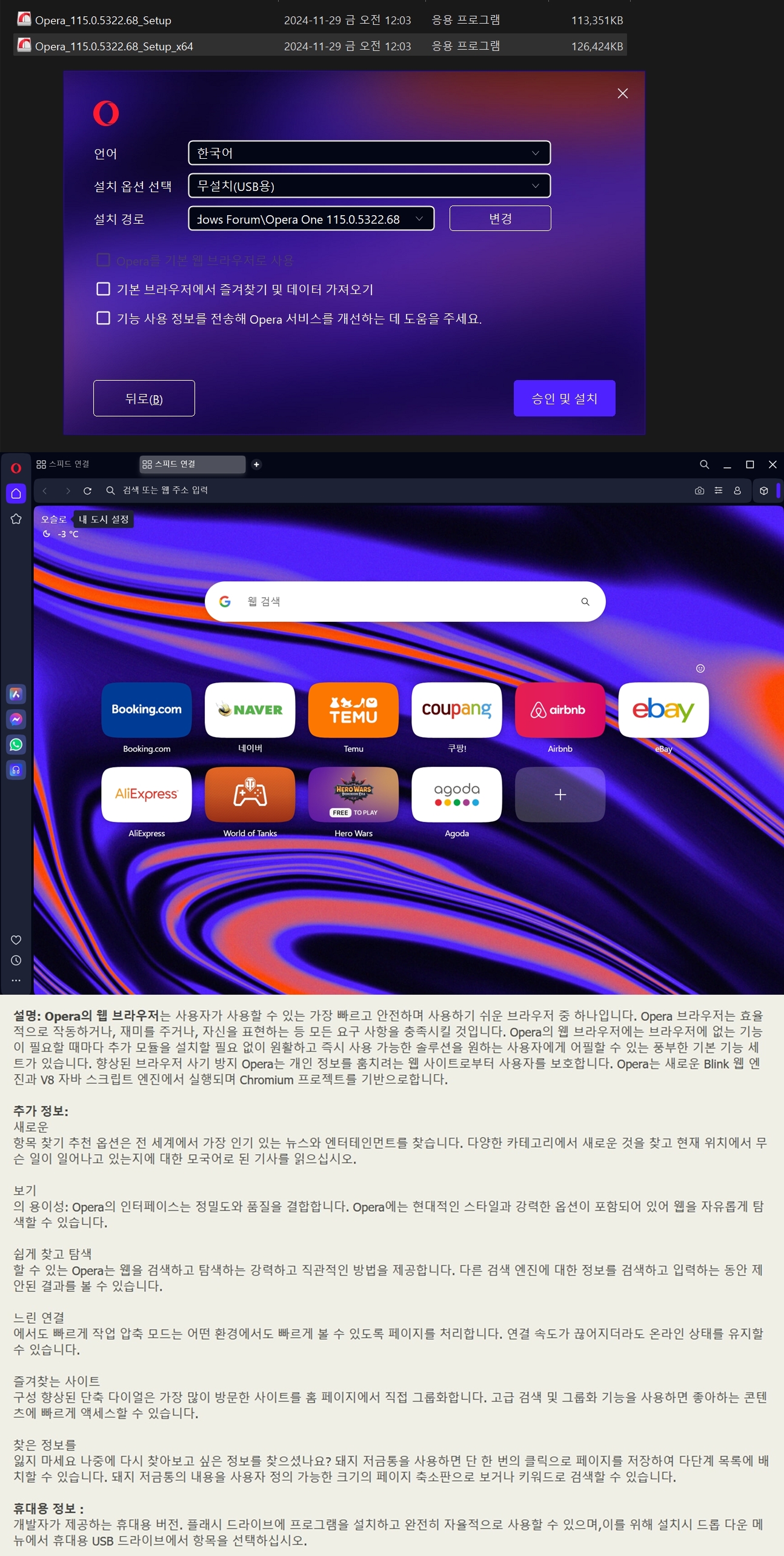Select the Opera_115.0.5322.68_Setup_x64 file
Viewport: 784px width, 1556px height.
[x=320, y=45]
